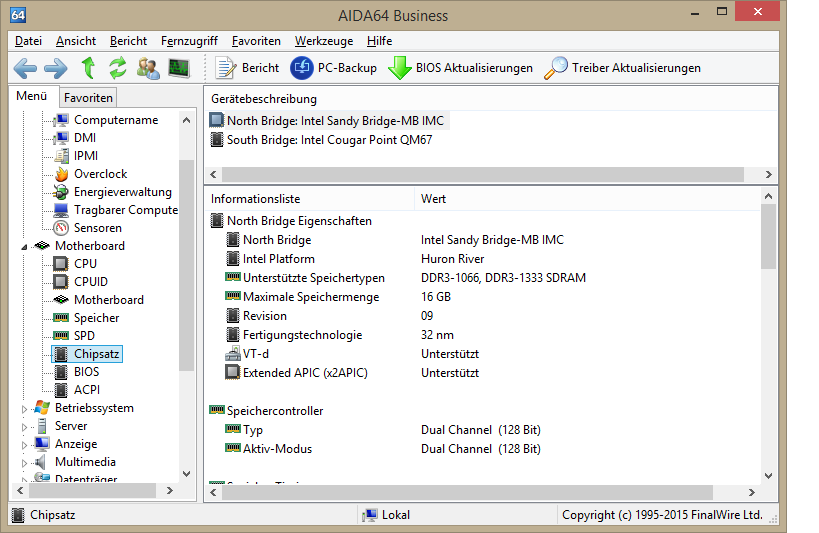
Task: Go forward with the blue right arrow
Action: (x=55, y=68)
